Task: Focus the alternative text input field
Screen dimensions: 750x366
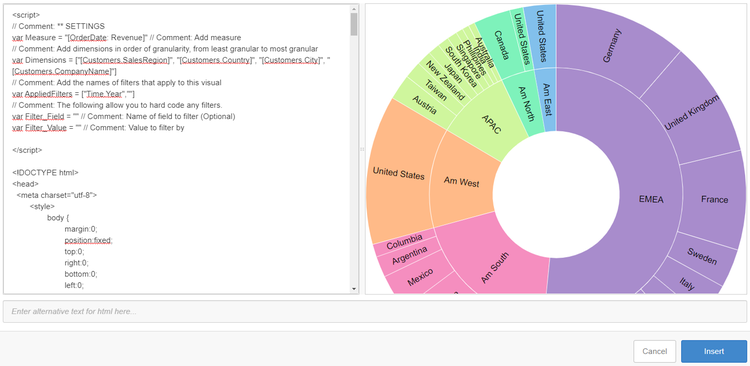Action: pyautogui.click(x=375, y=311)
